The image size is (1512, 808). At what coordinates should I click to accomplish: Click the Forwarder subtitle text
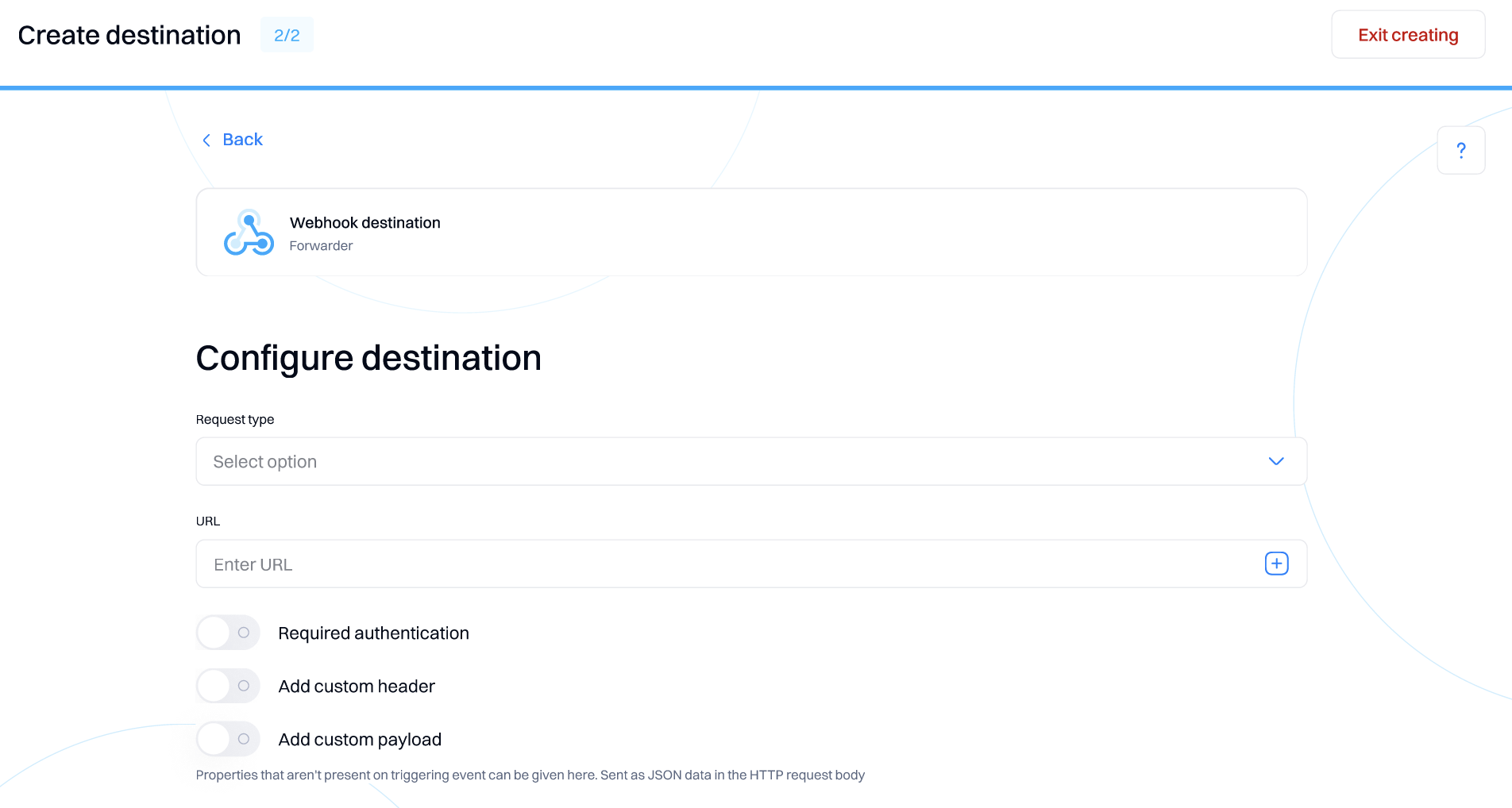(321, 246)
